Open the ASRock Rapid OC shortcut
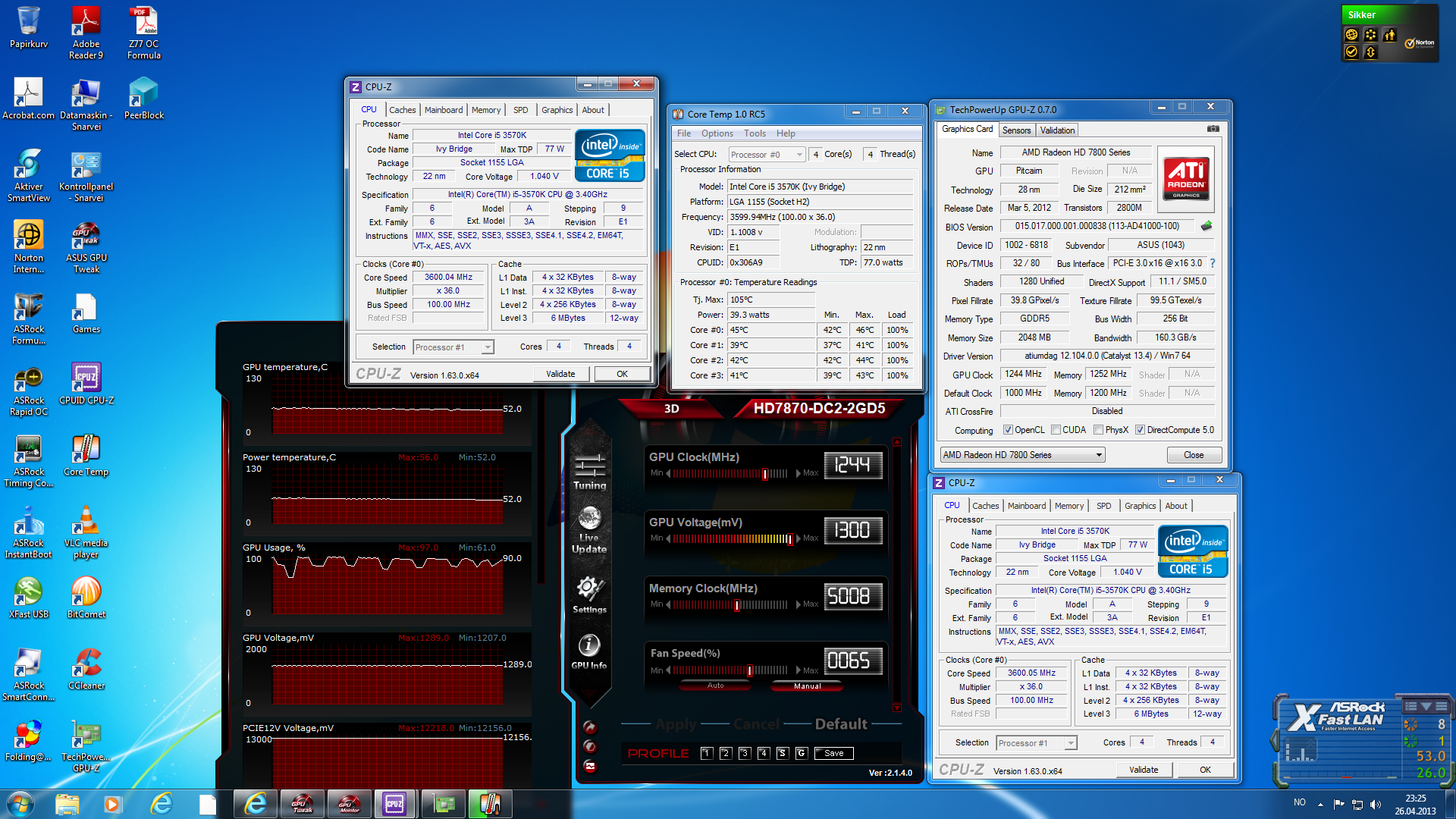Screen dimensions: 1456x819 click(x=29, y=391)
